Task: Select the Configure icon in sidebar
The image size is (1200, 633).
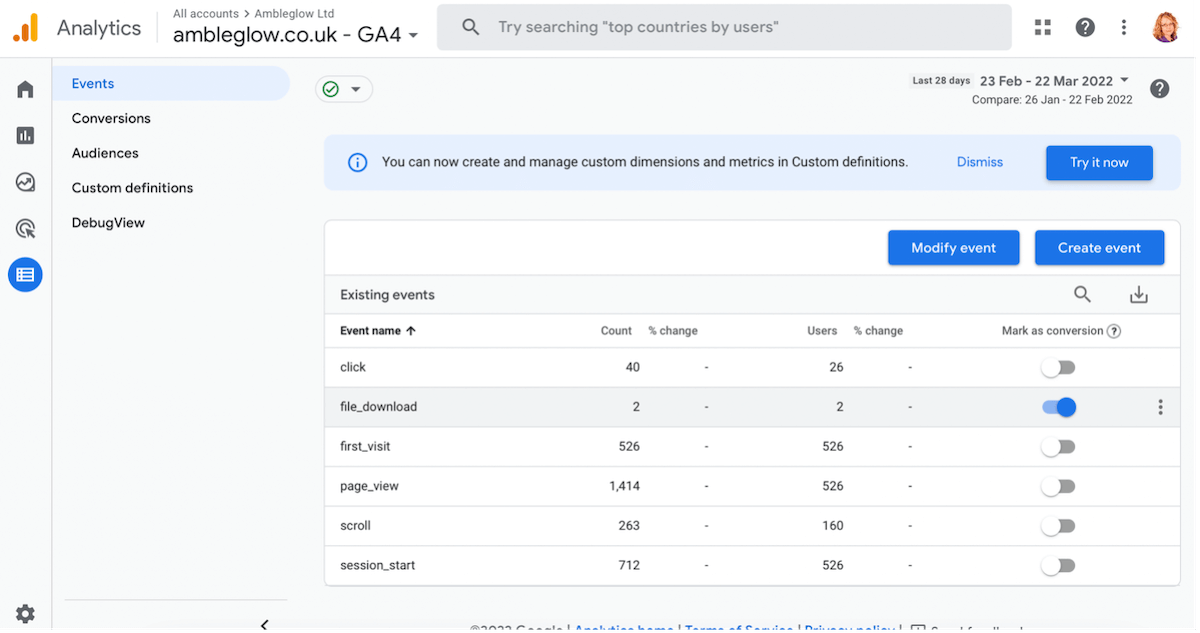Action: click(25, 274)
